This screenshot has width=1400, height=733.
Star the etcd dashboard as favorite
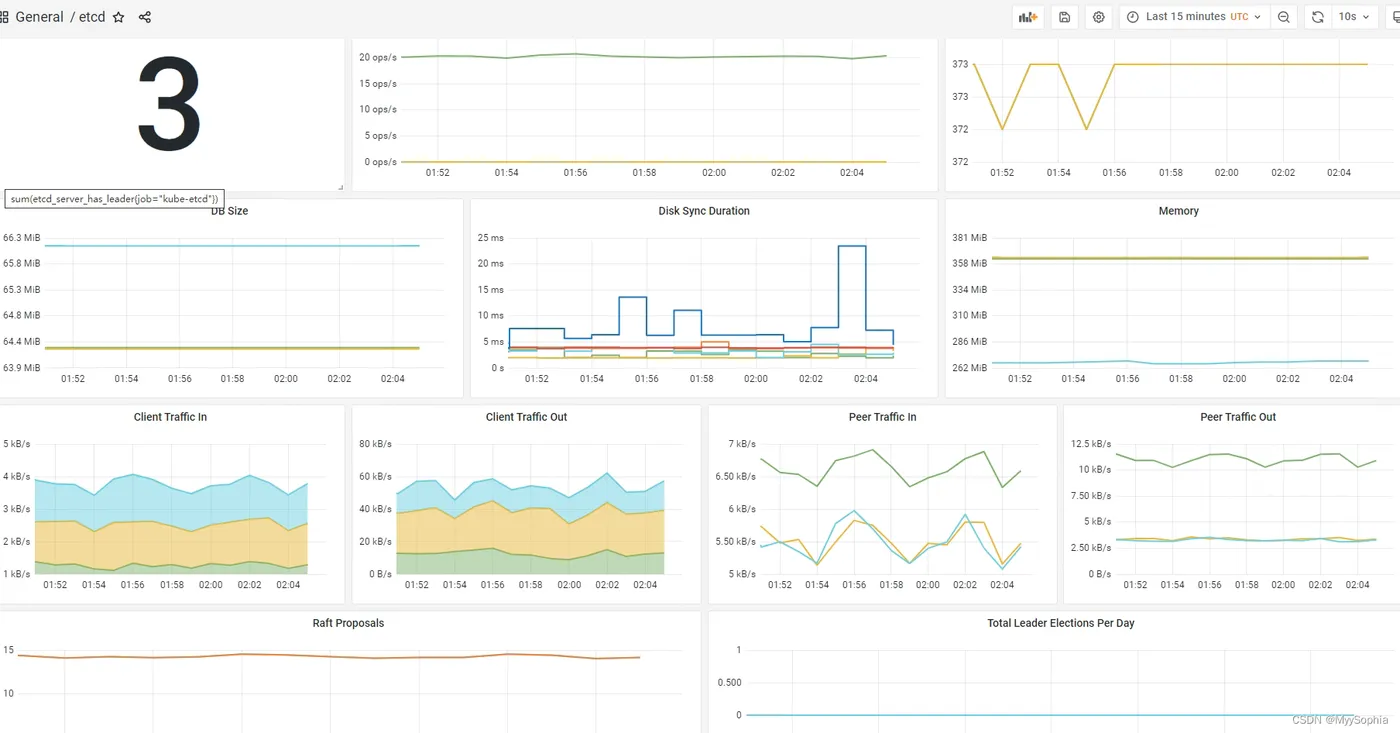coord(119,17)
